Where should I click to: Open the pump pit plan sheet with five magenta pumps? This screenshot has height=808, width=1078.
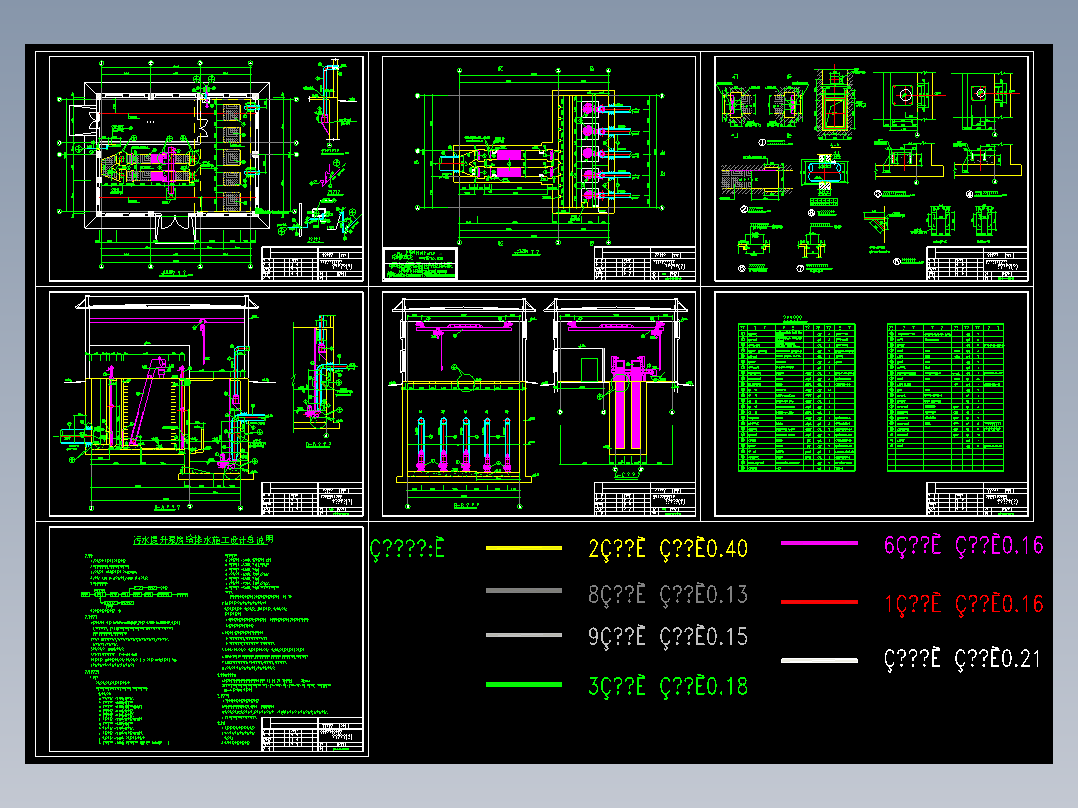pos(539,168)
